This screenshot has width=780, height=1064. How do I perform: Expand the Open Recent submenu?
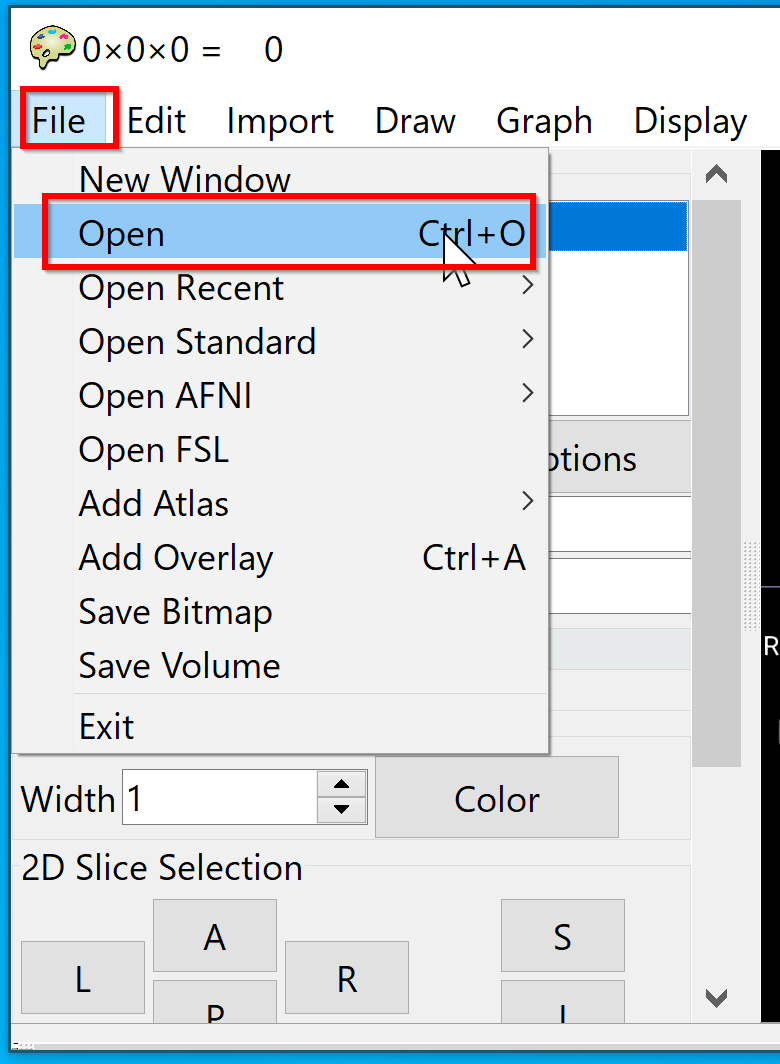280,288
